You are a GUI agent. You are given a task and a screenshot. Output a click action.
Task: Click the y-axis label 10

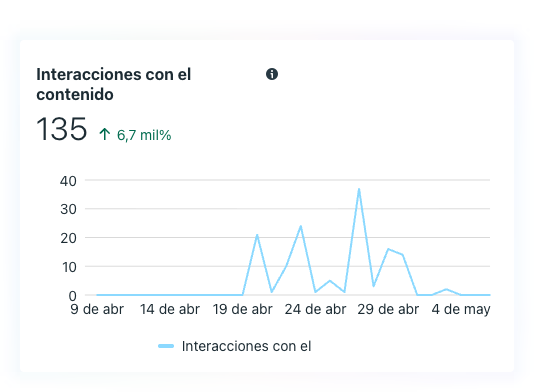coord(69,267)
